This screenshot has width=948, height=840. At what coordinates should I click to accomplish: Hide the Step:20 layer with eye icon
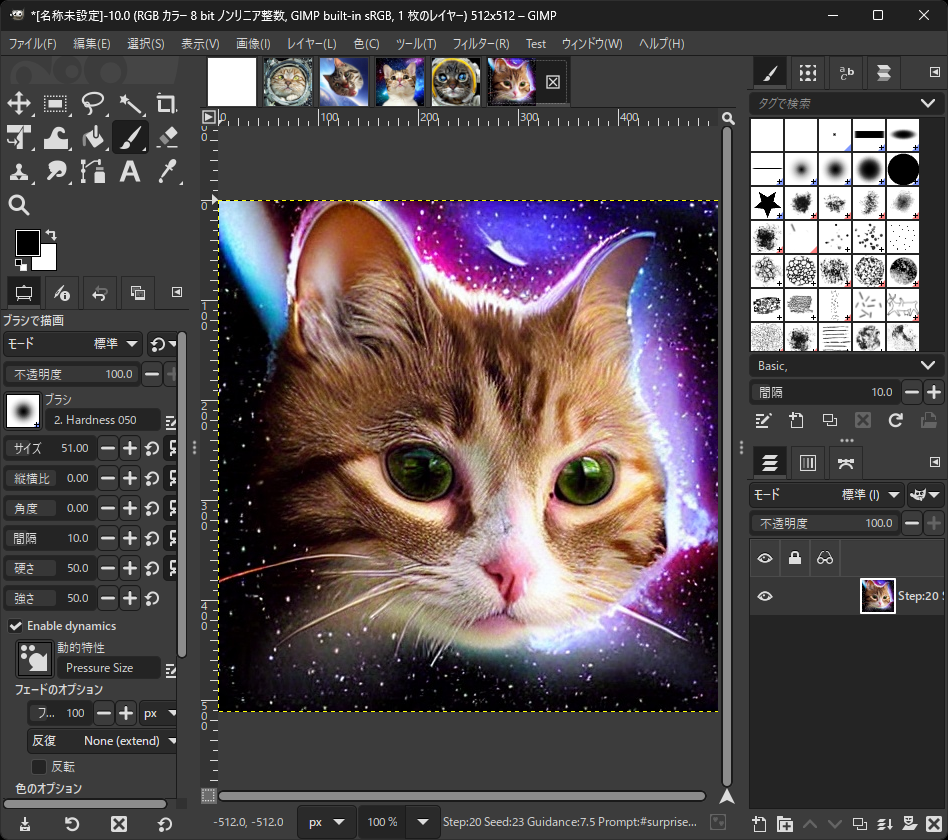(x=765, y=596)
